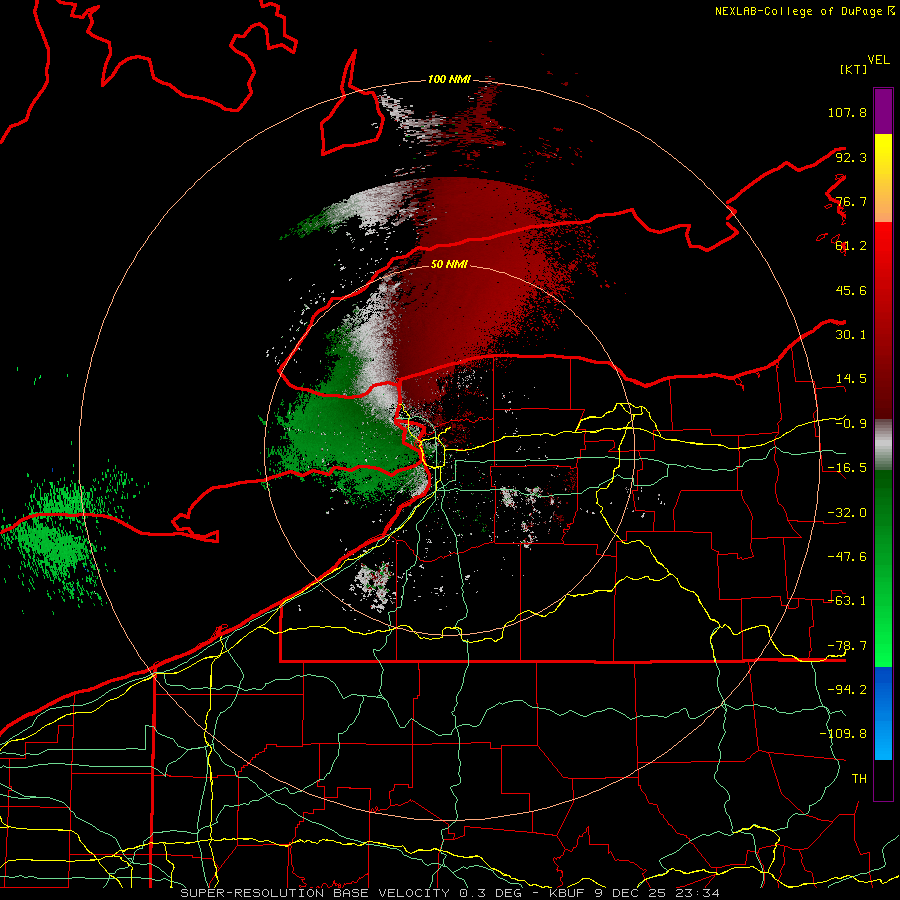The width and height of the screenshot is (900, 900).
Task: Click the -47.6 legend value
Action: (847, 557)
